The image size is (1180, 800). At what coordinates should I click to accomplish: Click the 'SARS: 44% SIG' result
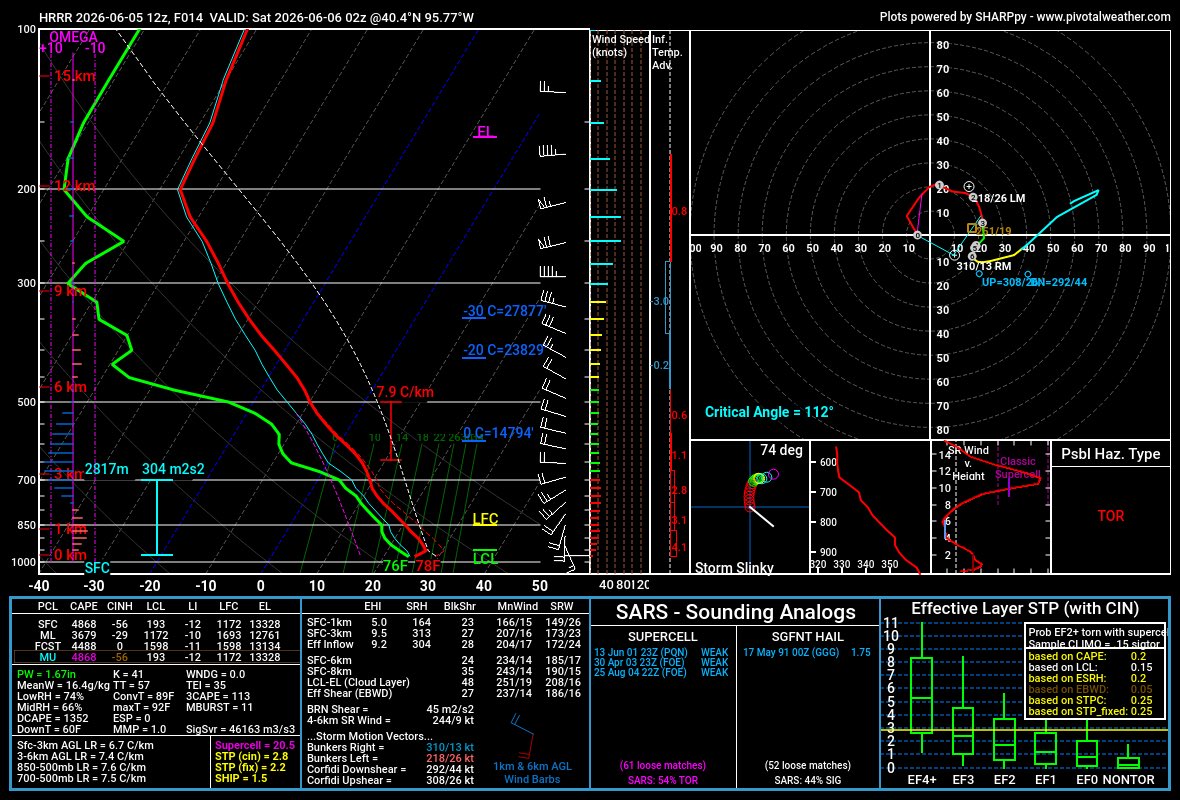tap(807, 780)
